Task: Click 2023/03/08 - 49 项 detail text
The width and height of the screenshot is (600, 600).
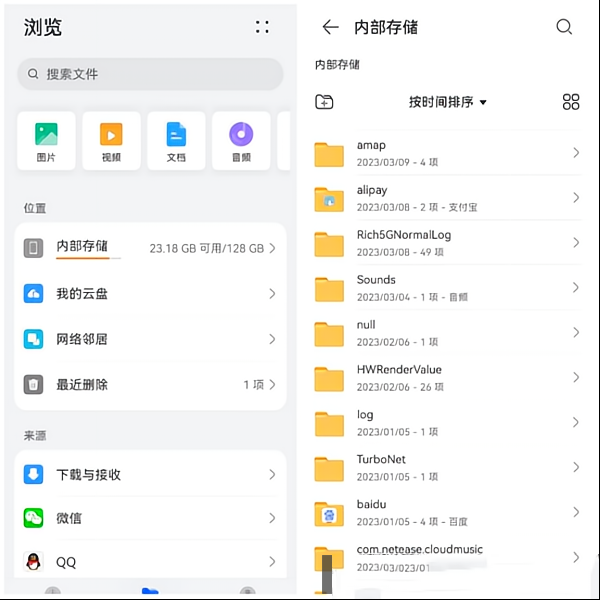Action: pos(400,252)
